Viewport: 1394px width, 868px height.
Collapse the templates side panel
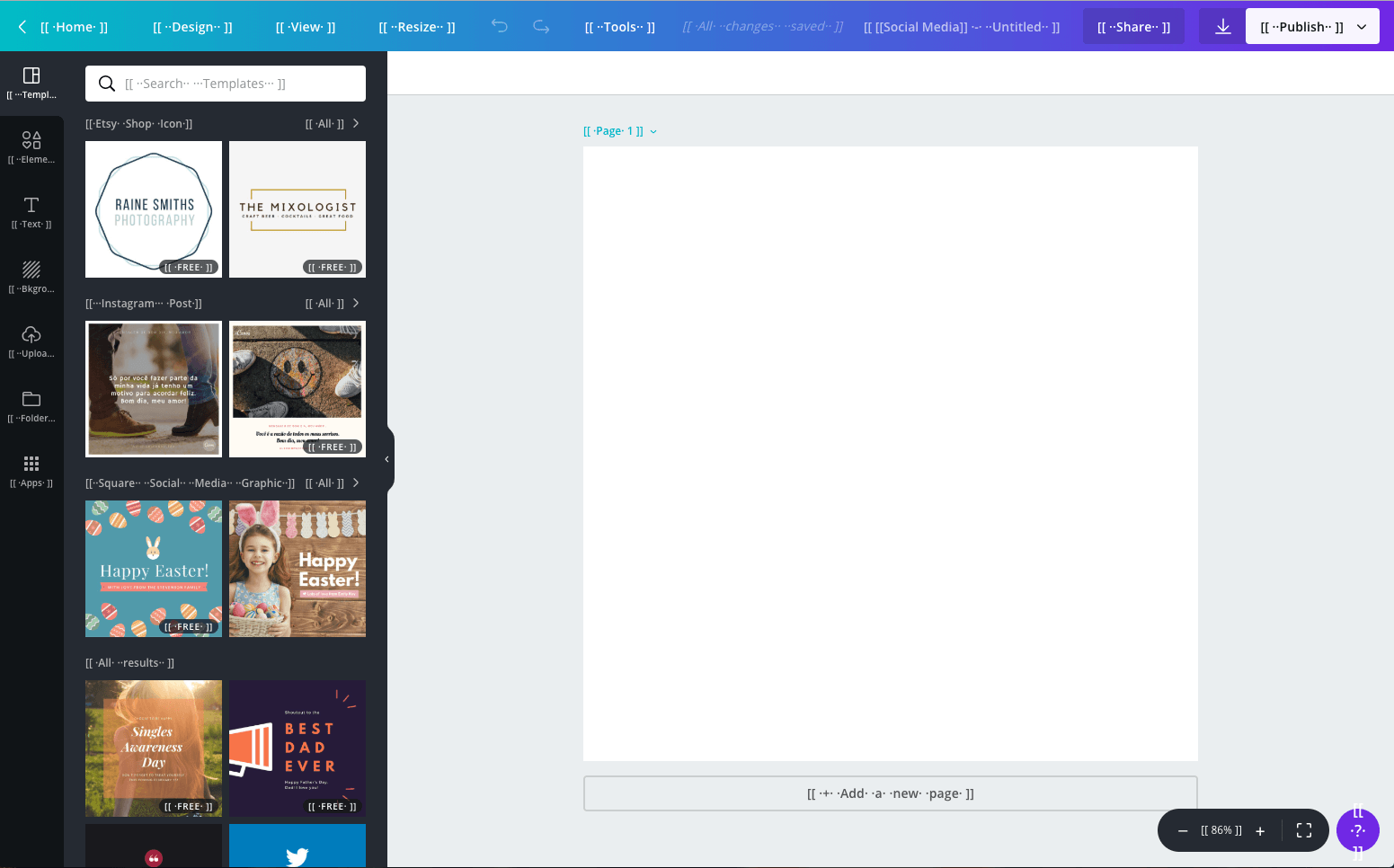(x=387, y=459)
